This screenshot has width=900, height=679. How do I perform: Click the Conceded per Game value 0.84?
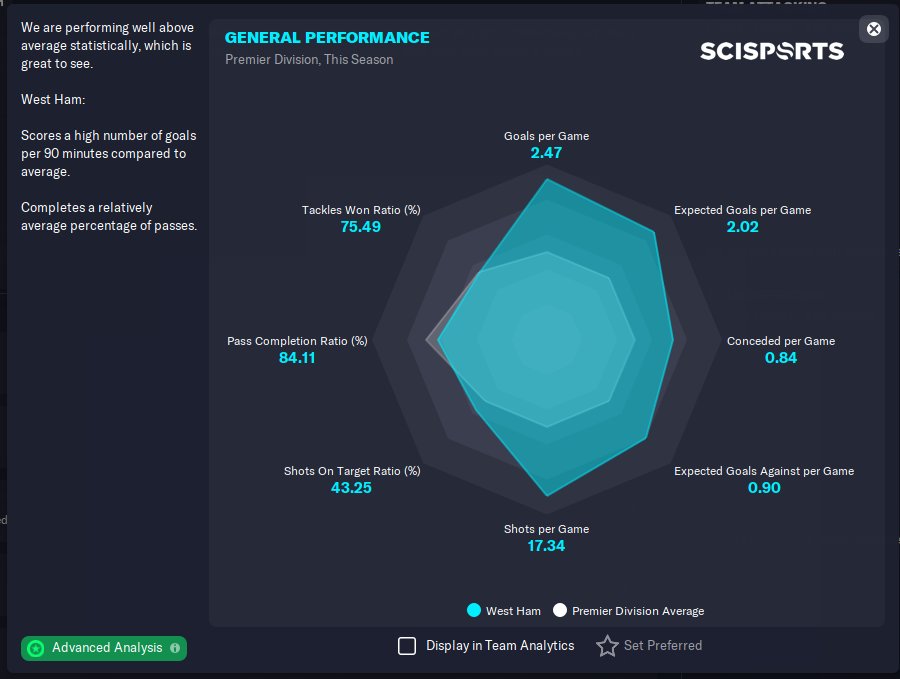tap(781, 358)
